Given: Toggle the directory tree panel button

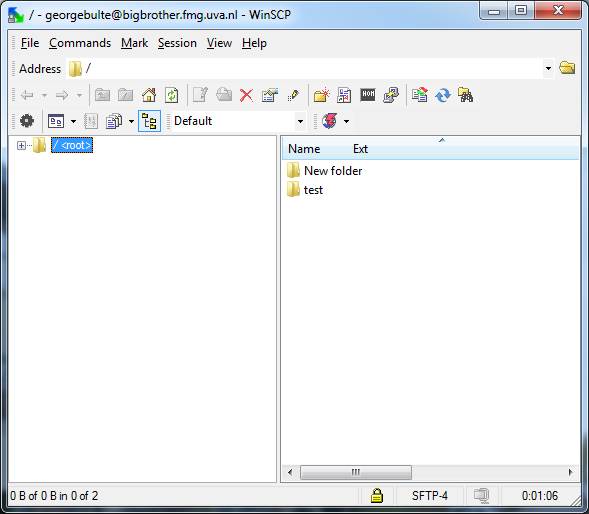Looking at the screenshot, I should click(x=150, y=121).
